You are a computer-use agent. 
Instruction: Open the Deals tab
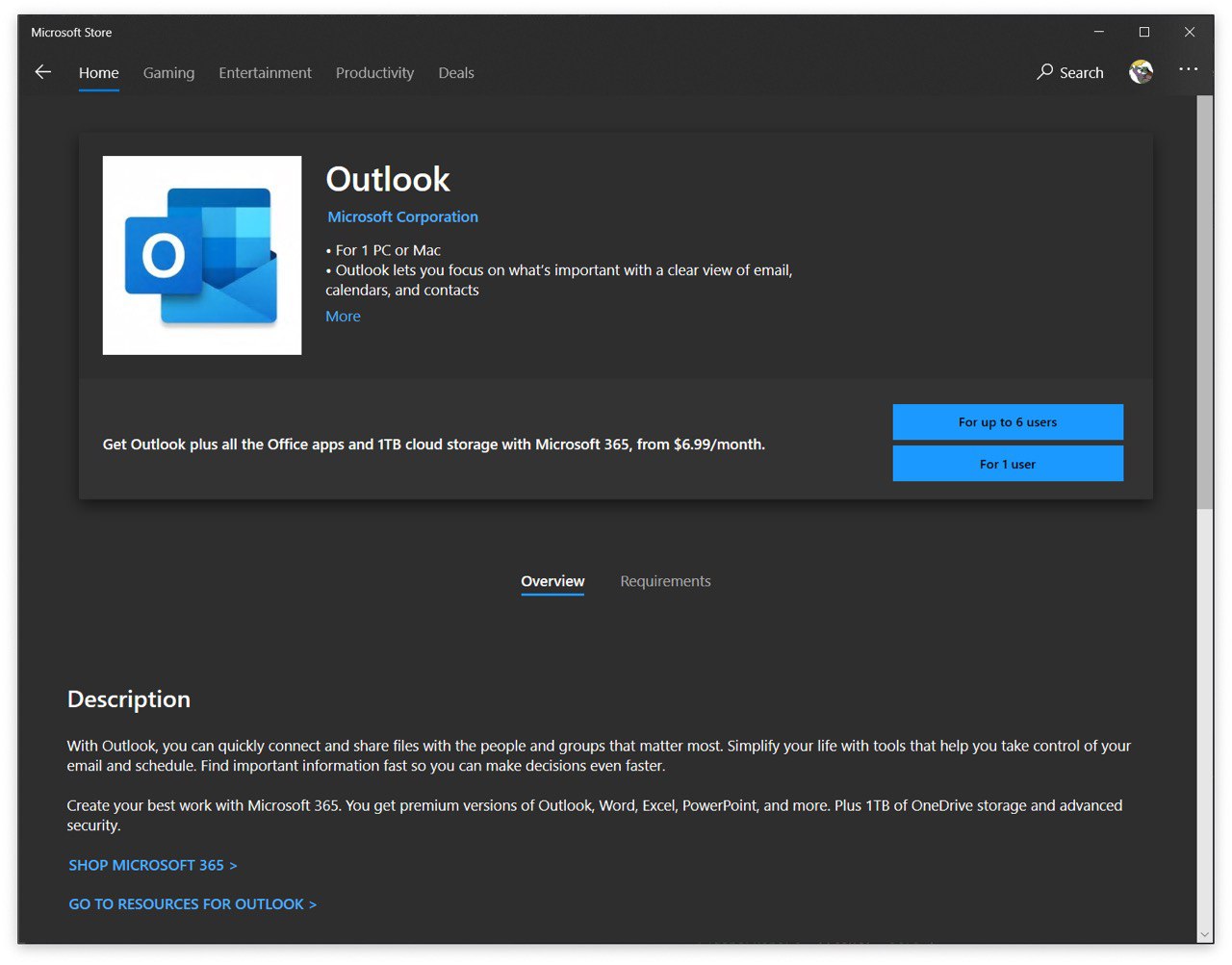pos(456,73)
